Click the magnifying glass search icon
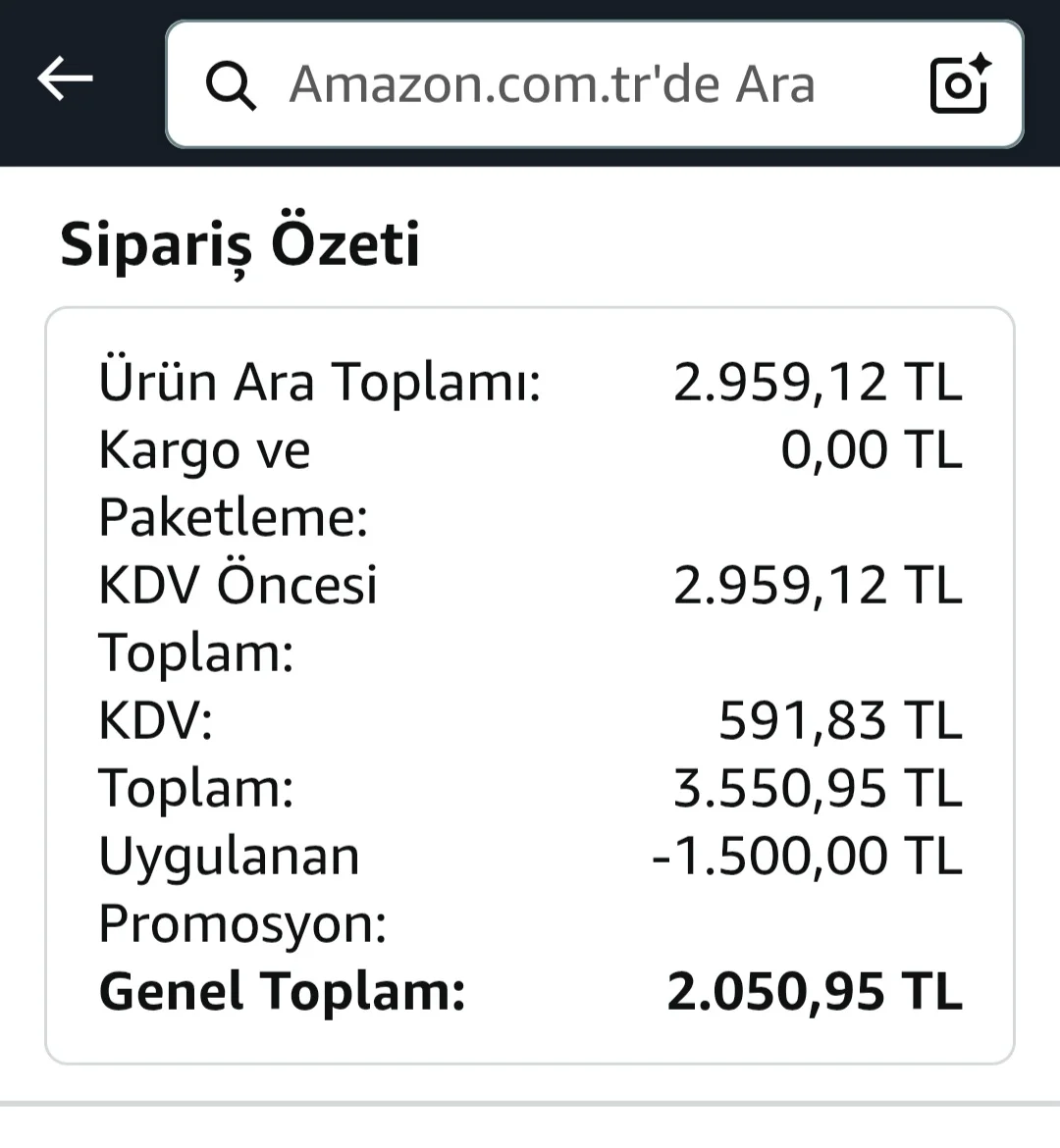Image resolution: width=1060 pixels, height=1148 pixels. click(x=231, y=84)
